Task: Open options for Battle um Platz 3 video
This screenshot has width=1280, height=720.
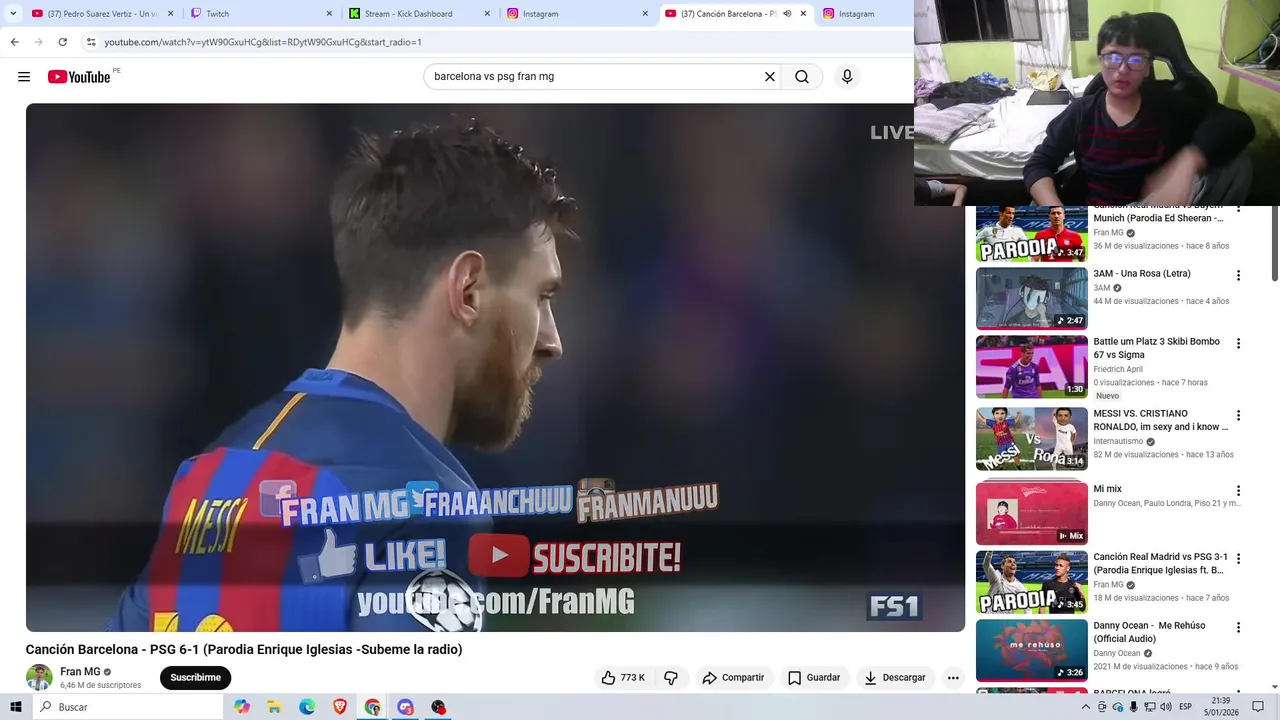Action: pyautogui.click(x=1238, y=344)
